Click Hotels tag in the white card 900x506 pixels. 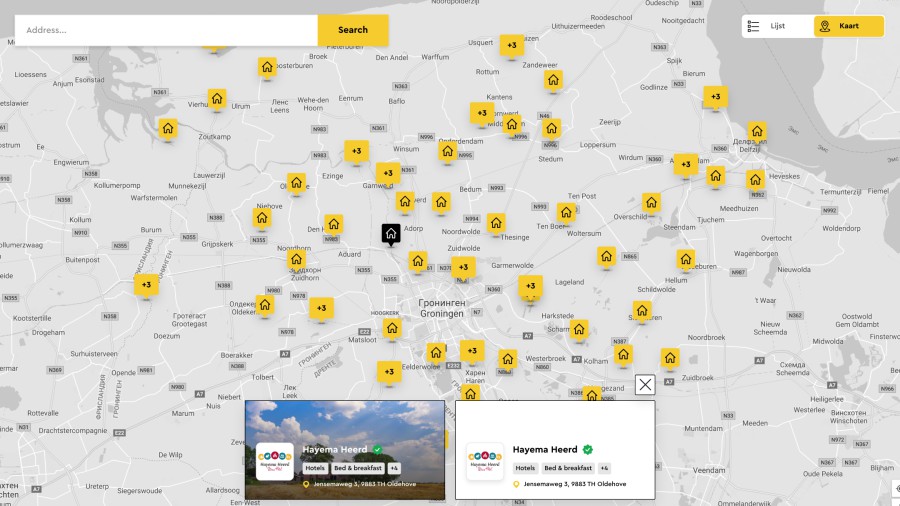click(x=525, y=468)
